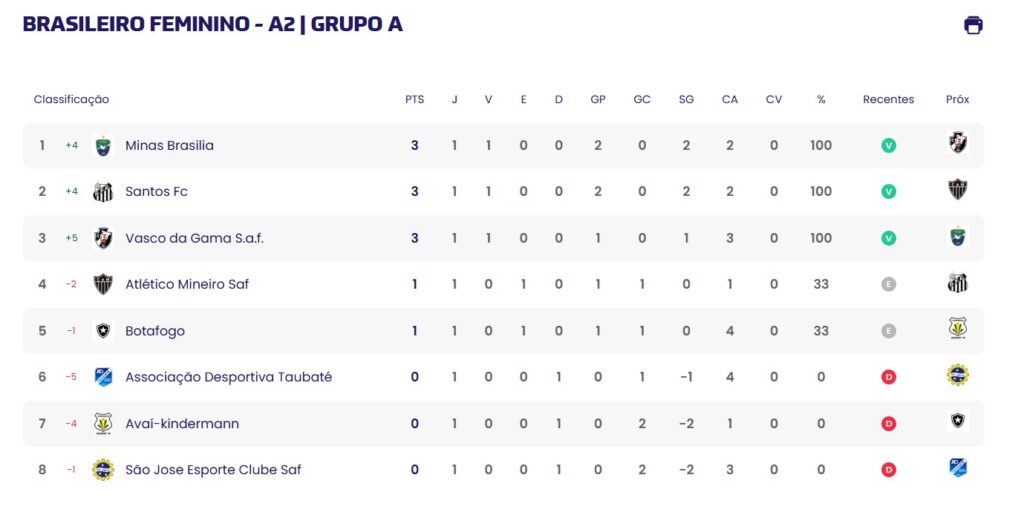This screenshot has height=518, width=1024.
Task: Click Vasco da Gama crest in row three
Action: coord(103,238)
